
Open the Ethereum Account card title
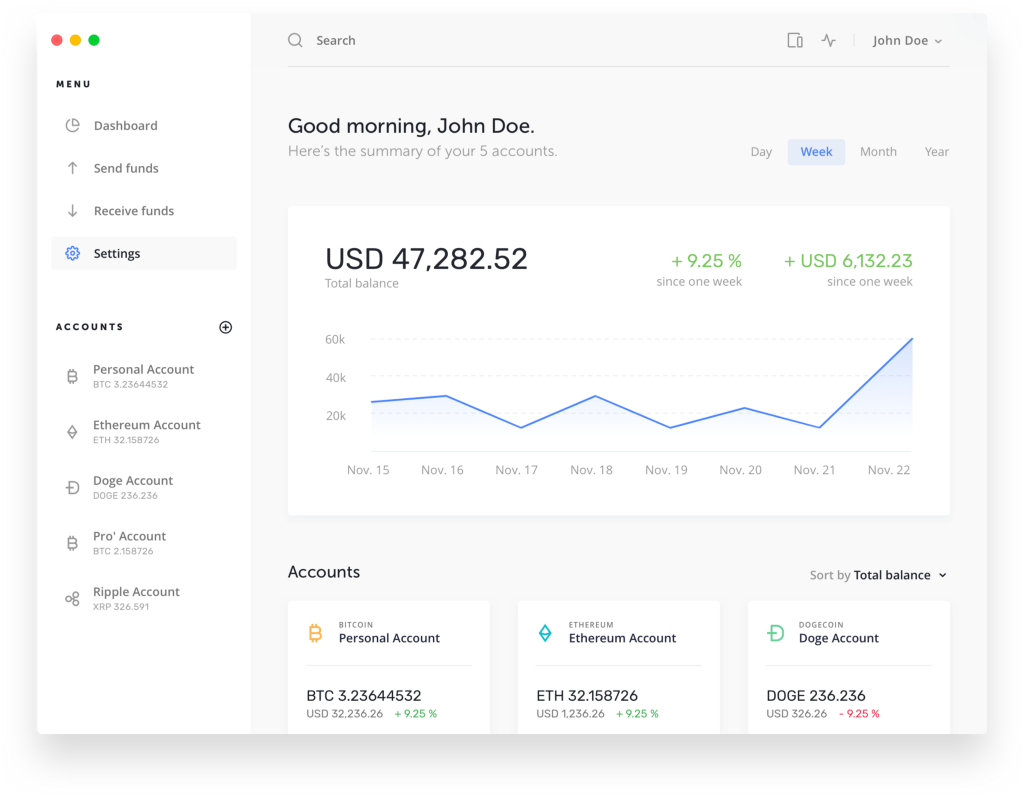pyautogui.click(x=622, y=638)
